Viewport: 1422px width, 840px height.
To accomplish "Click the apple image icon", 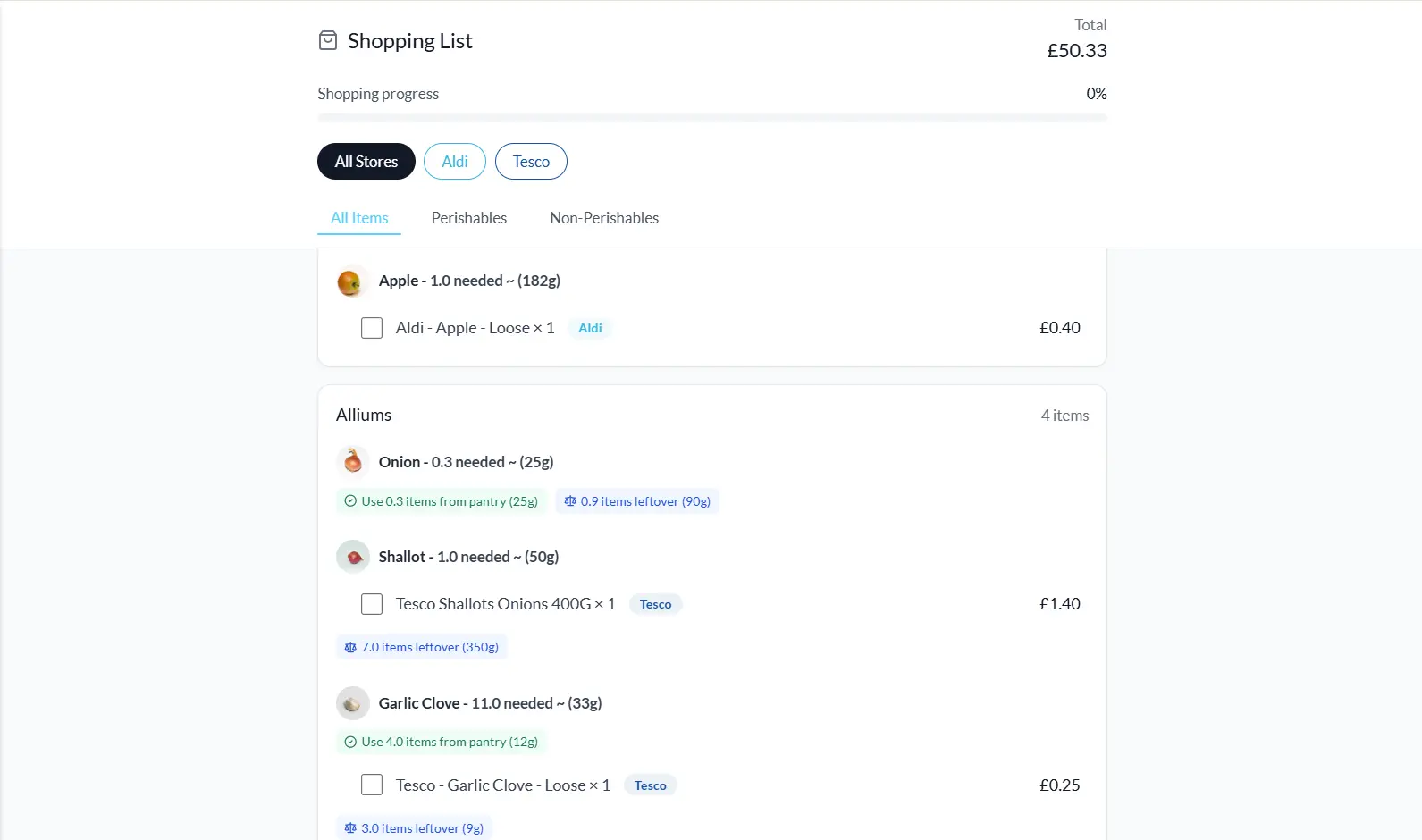I will (x=349, y=282).
